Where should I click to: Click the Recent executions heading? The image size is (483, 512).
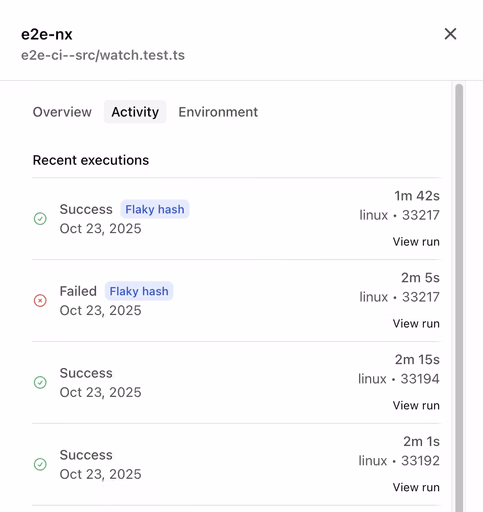pos(91,160)
